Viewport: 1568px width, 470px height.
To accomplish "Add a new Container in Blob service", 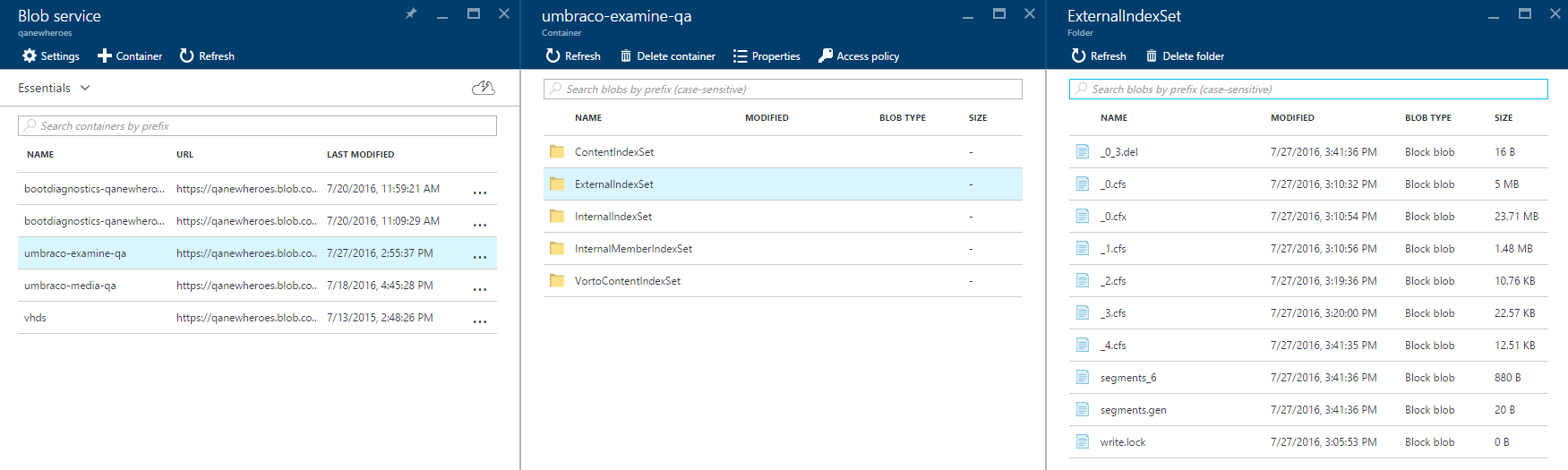I will (x=130, y=56).
